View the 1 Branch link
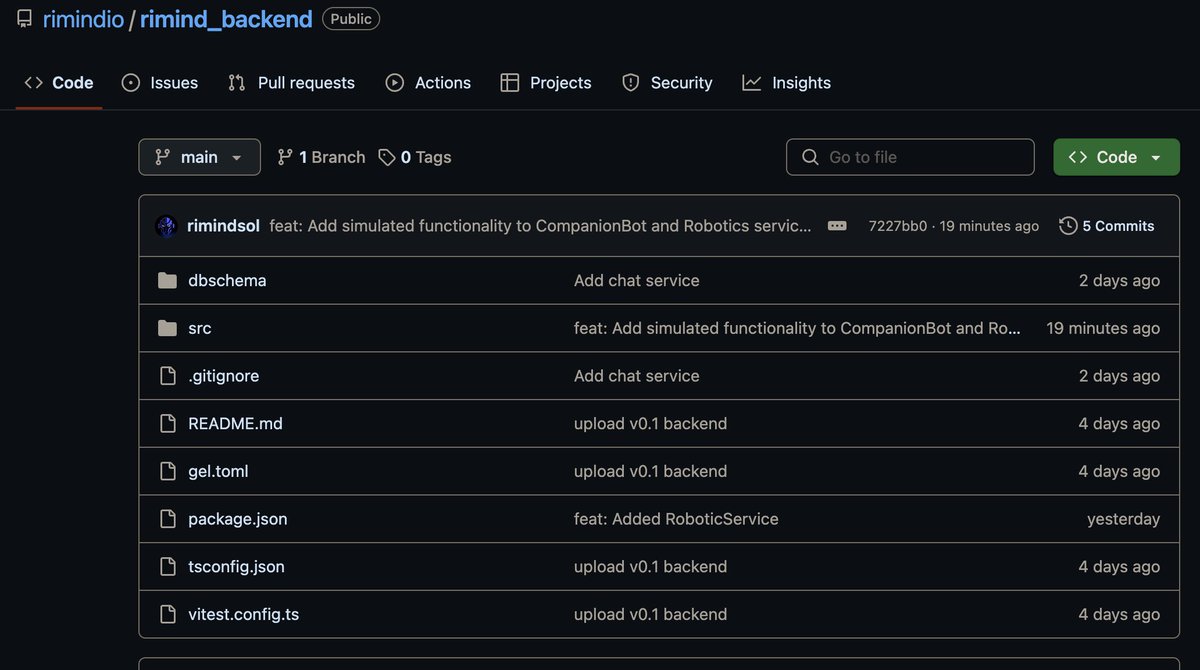 pos(321,157)
